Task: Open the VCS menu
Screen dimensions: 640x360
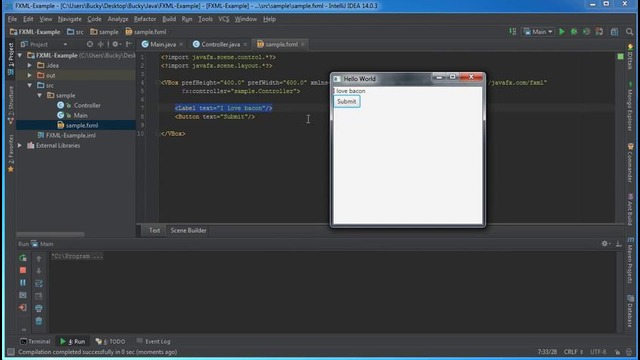Action: click(x=224, y=19)
